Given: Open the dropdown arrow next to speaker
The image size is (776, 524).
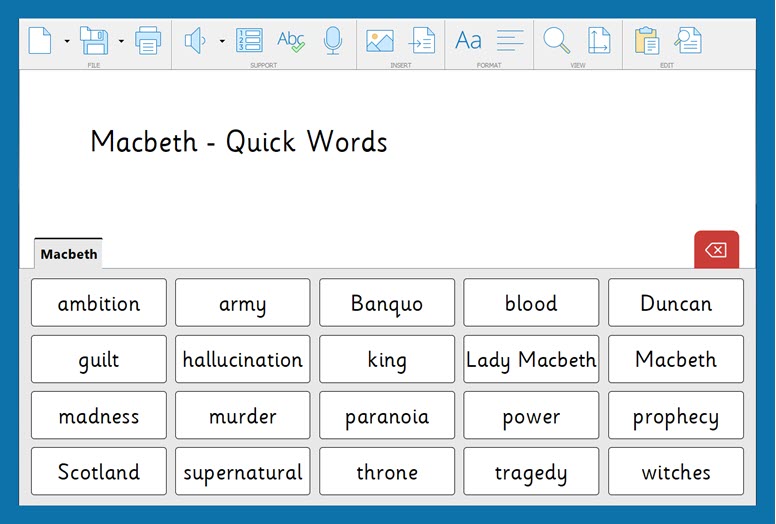Looking at the screenshot, I should click(222, 41).
